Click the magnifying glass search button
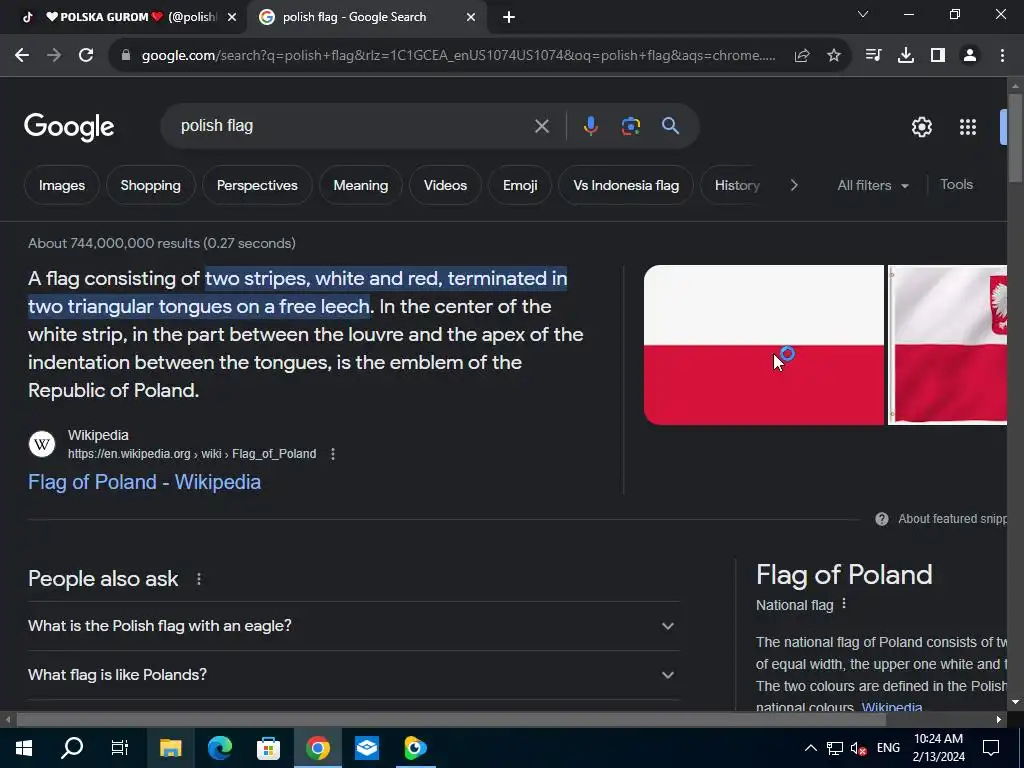This screenshot has width=1024, height=768. click(x=671, y=125)
